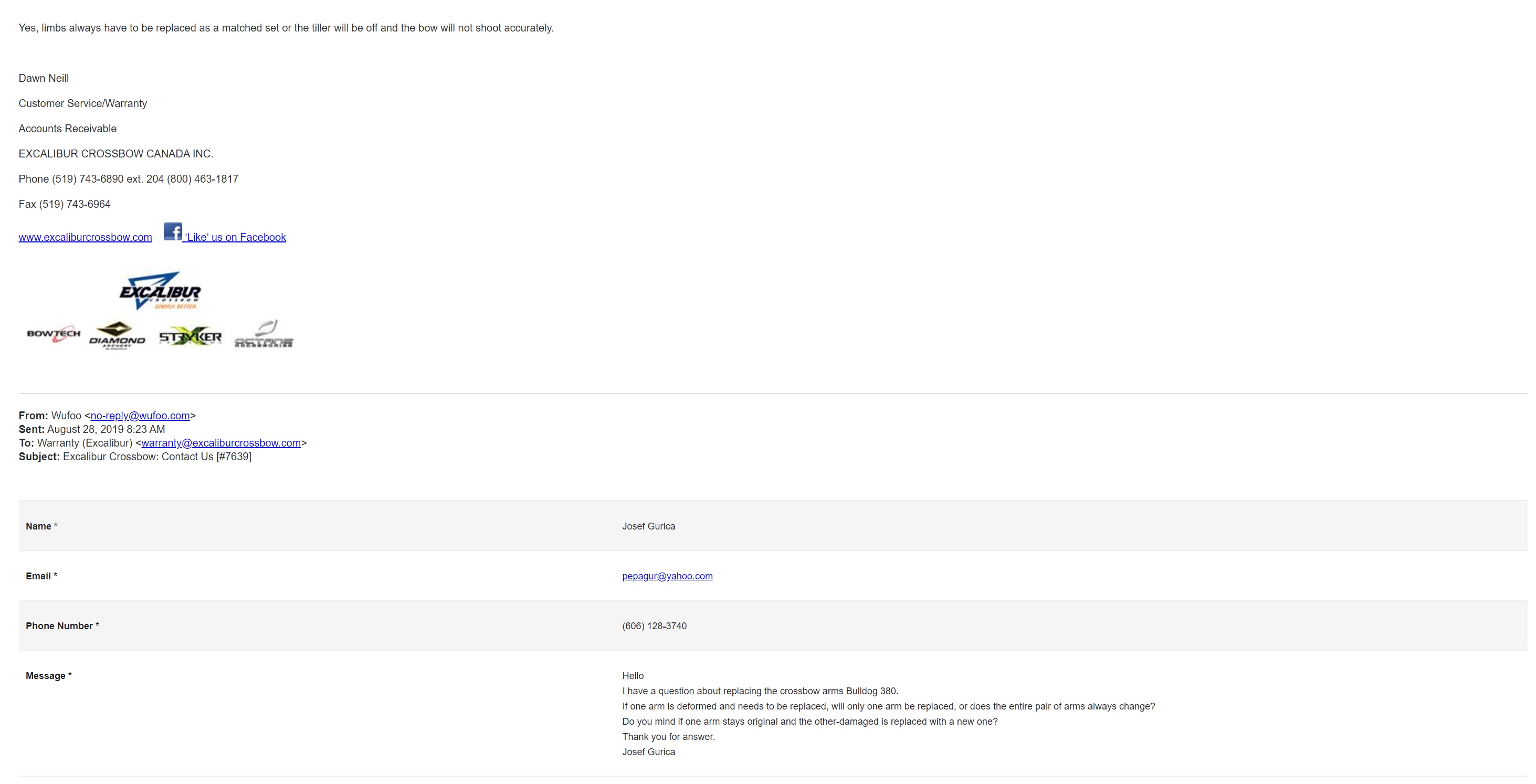Click the Excalibur Crossbow logo
Viewport: 1536px width, 784px height.
(160, 291)
